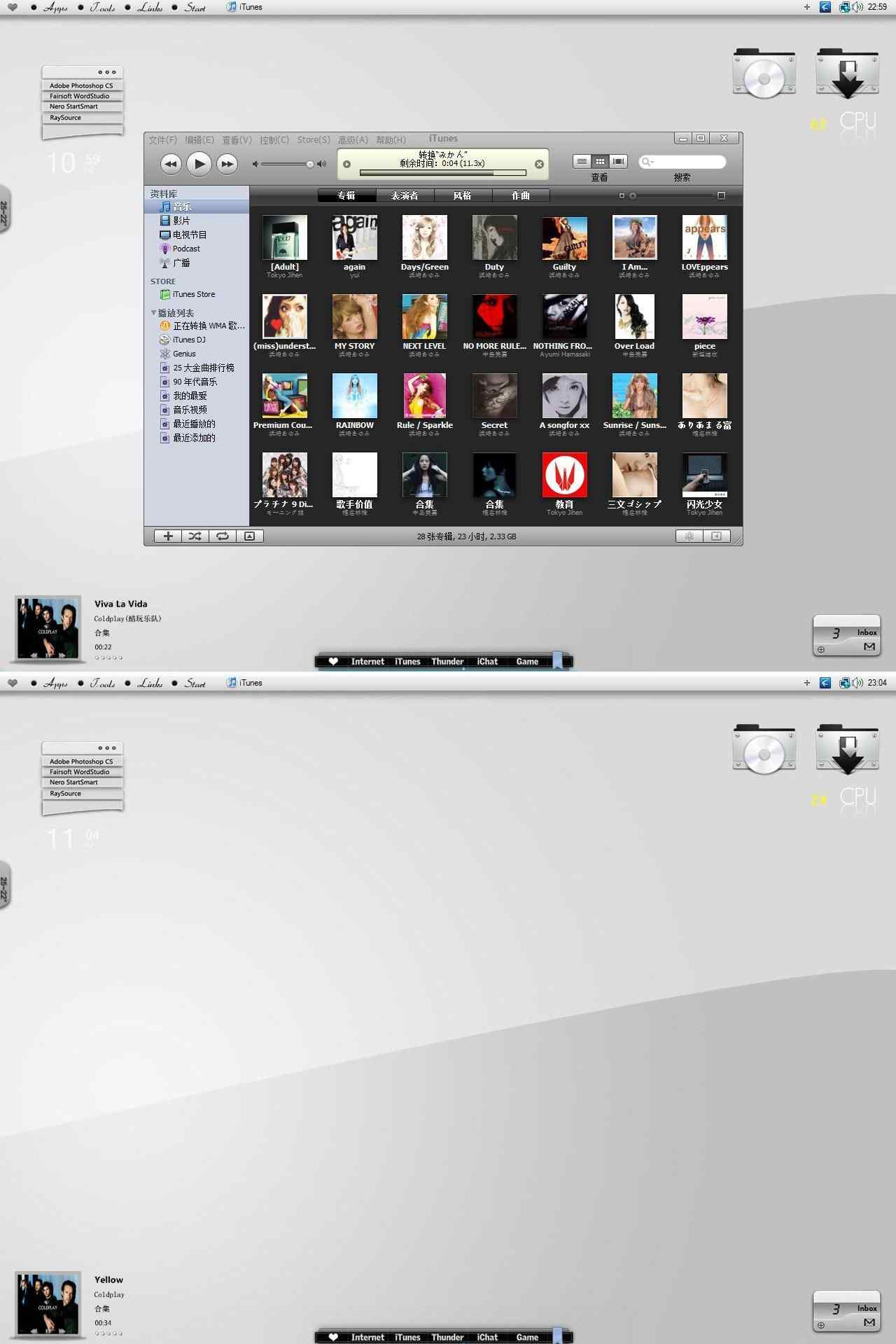Image resolution: width=896 pixels, height=1344 pixels.
Task: Click the conversion progress bar
Action: pos(442,172)
